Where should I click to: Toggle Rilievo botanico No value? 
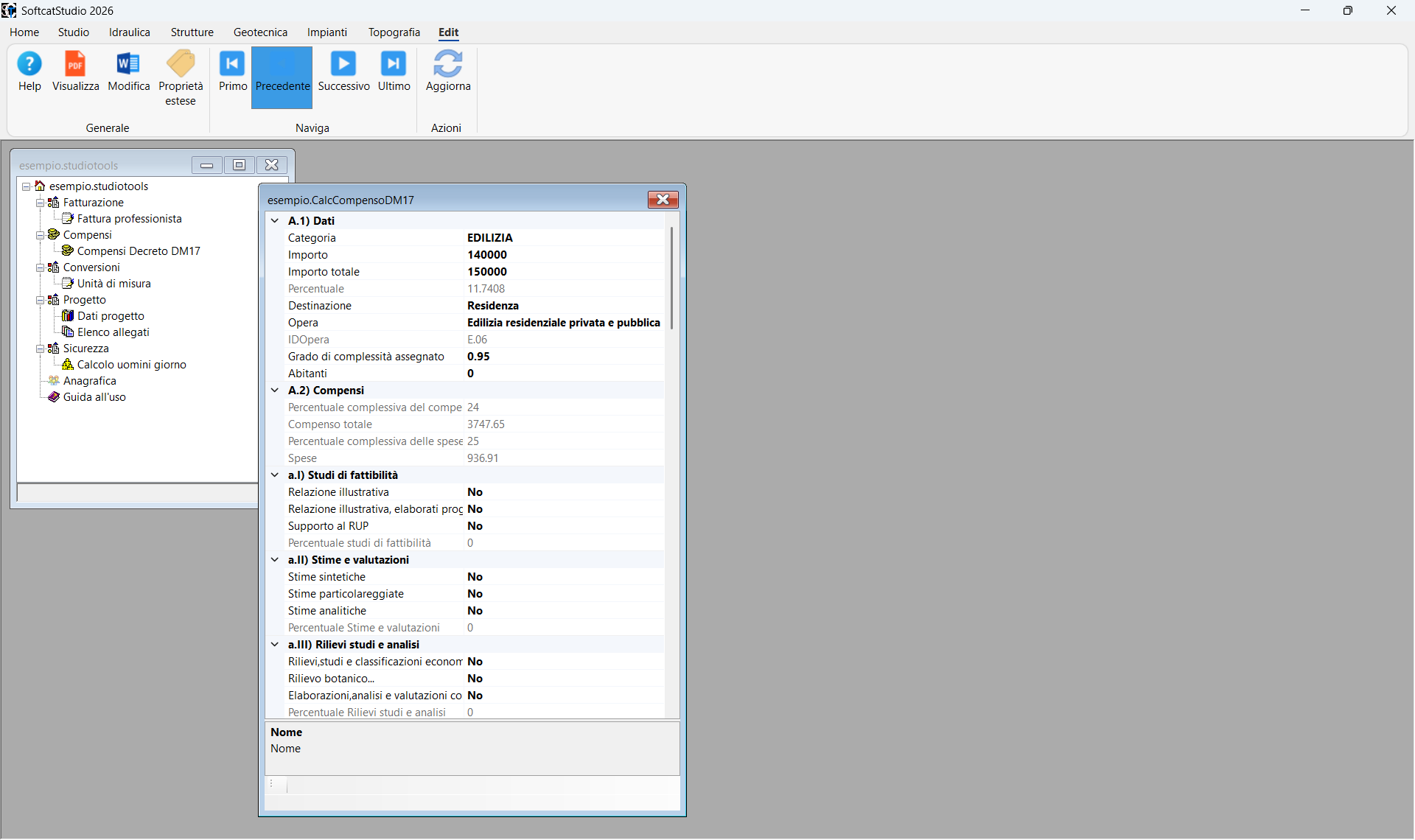pyautogui.click(x=564, y=679)
